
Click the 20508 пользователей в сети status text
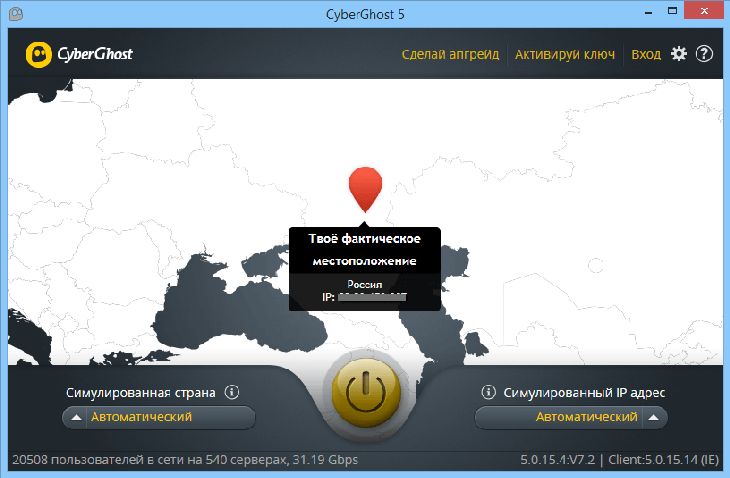point(185,460)
